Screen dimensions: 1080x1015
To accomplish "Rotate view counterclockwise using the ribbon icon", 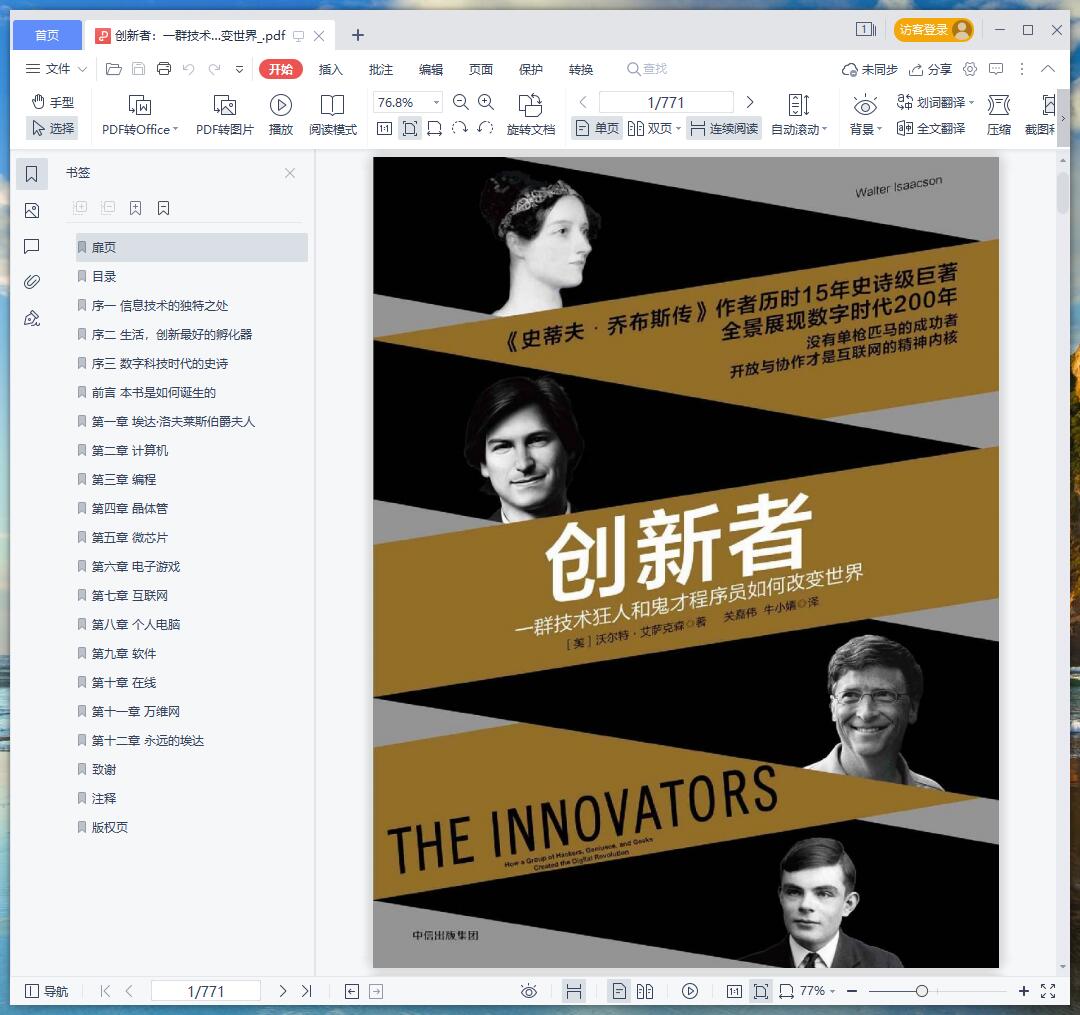I will (486, 128).
